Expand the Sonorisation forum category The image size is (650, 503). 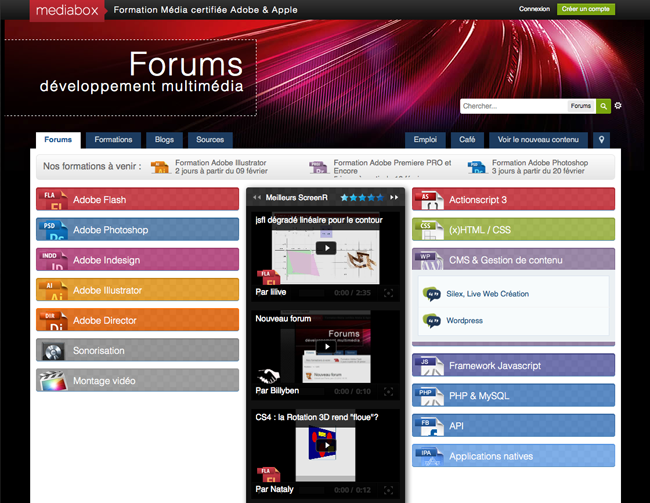(x=138, y=351)
